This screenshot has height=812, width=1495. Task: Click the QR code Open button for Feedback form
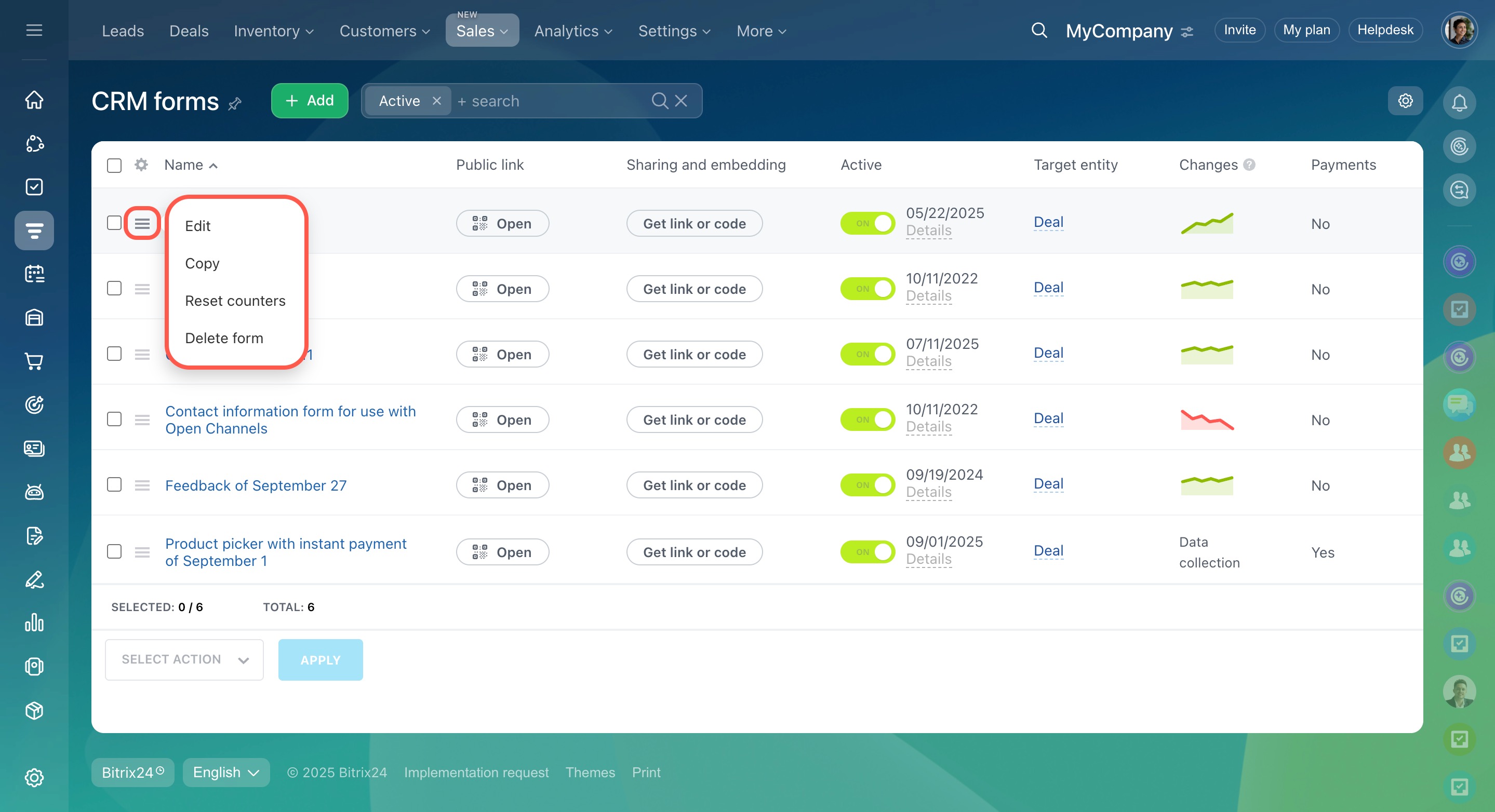click(x=502, y=485)
